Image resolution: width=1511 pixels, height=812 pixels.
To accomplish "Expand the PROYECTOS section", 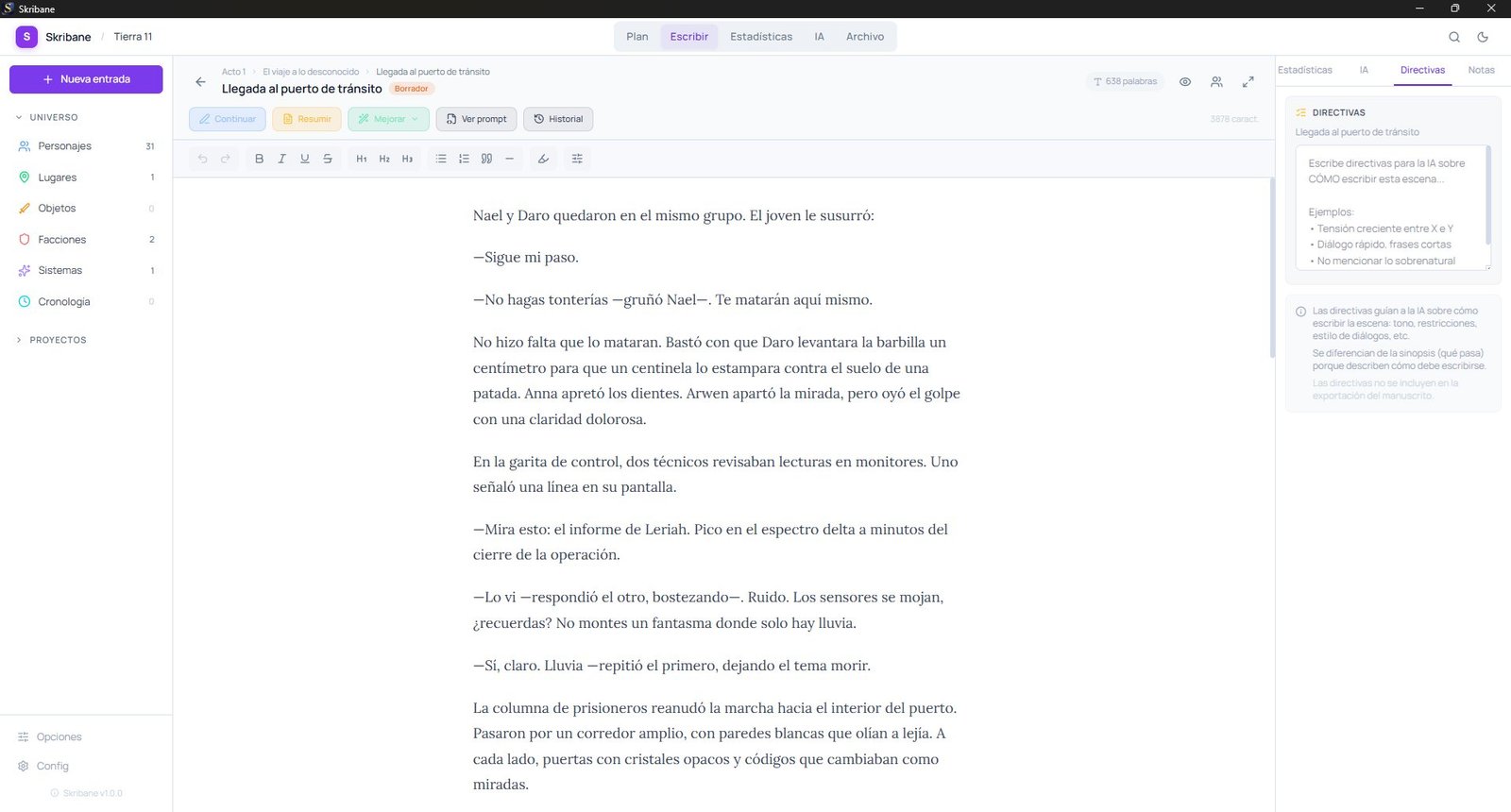I will pyautogui.click(x=52, y=340).
